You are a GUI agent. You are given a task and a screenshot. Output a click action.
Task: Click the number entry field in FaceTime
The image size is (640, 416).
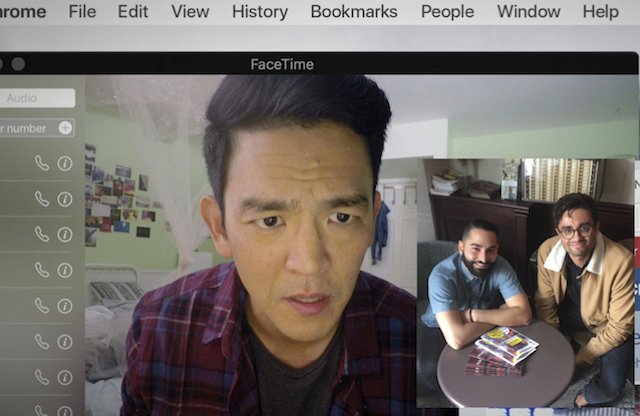[x=37, y=128]
